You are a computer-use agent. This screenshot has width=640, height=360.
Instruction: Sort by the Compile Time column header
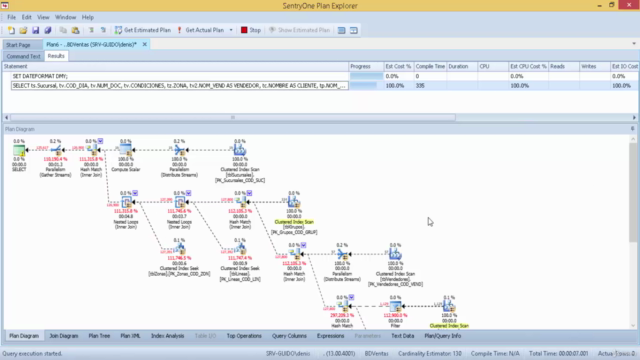[x=430, y=67]
